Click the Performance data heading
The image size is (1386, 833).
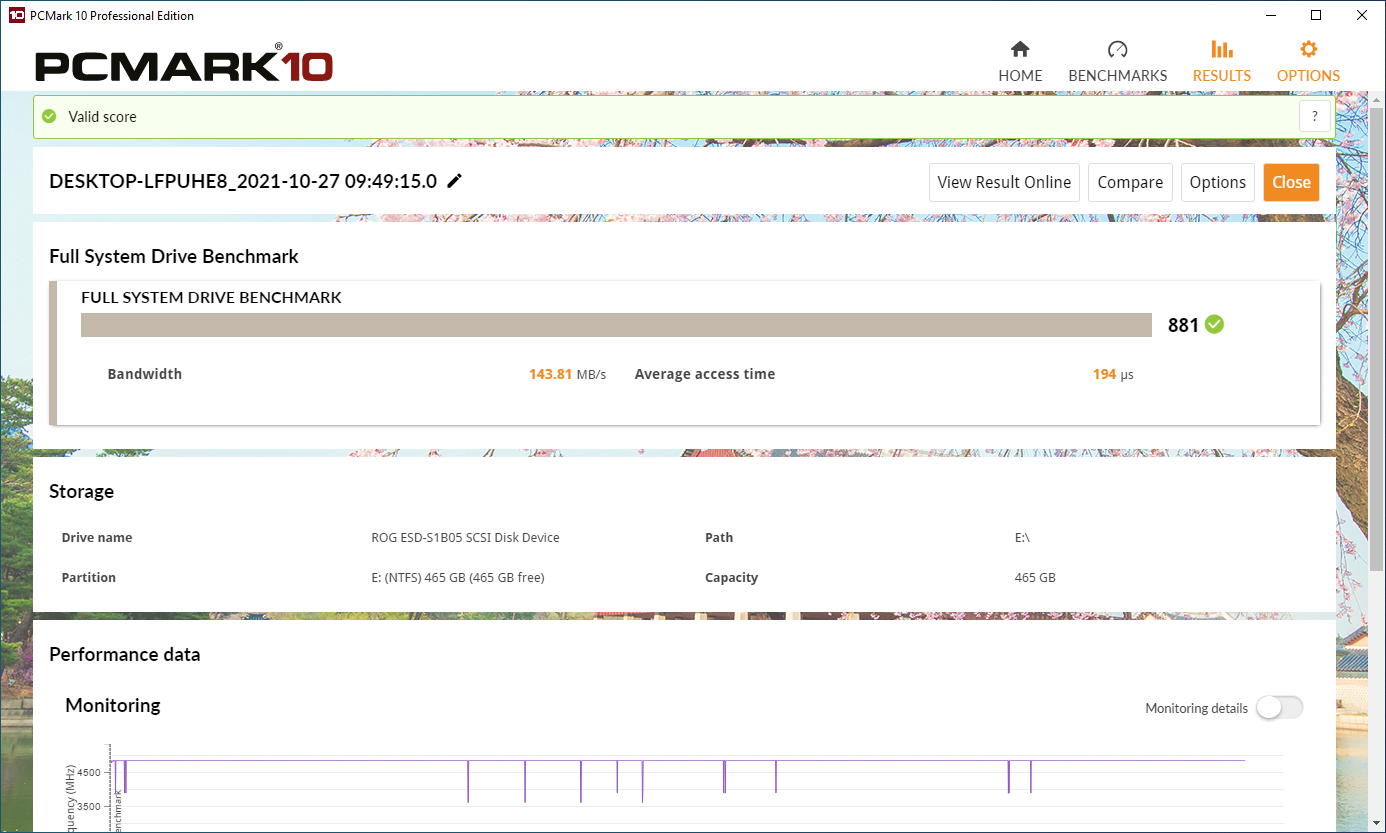pos(124,654)
